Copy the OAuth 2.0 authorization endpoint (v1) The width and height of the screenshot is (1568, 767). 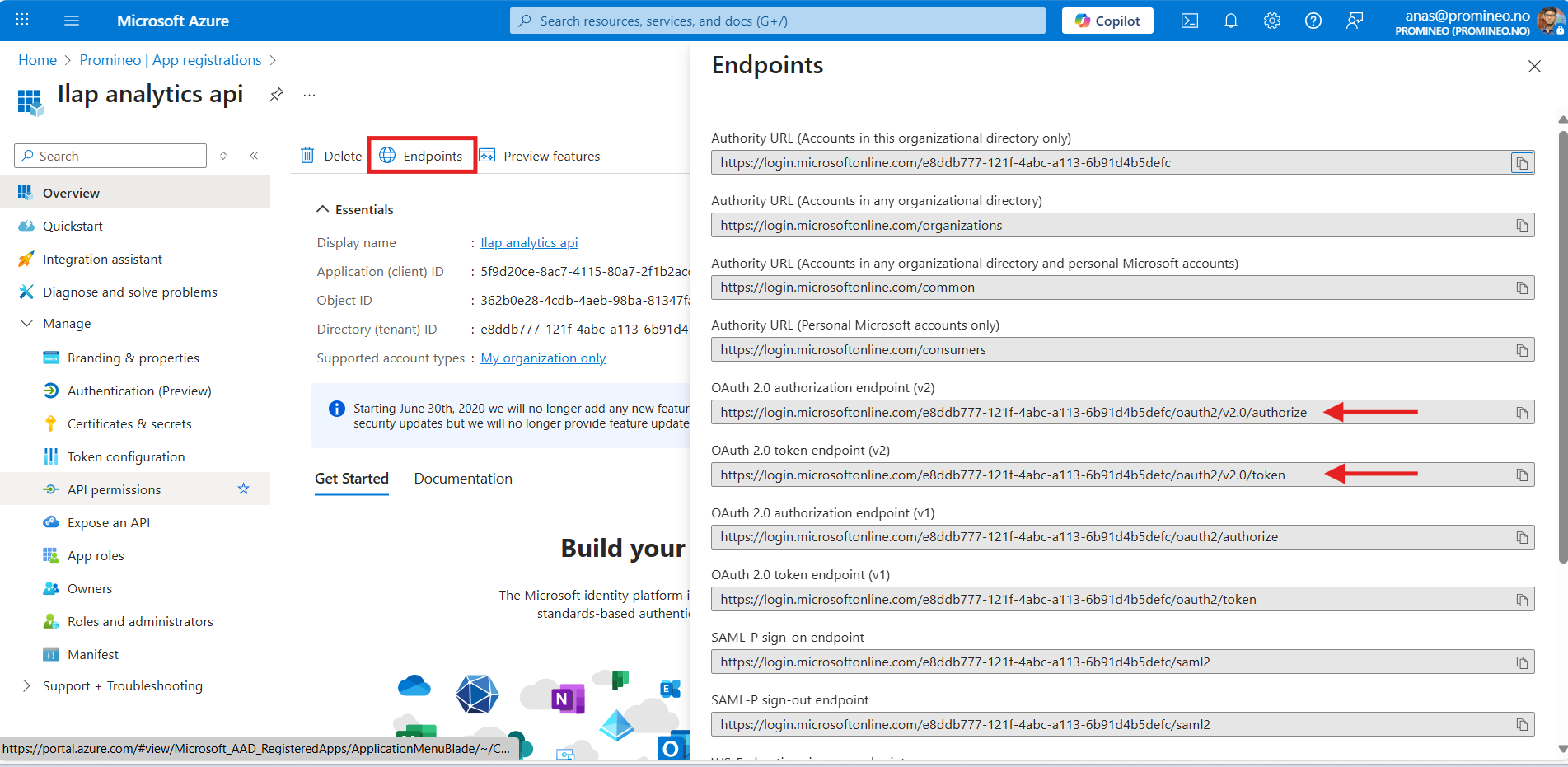pyautogui.click(x=1522, y=537)
